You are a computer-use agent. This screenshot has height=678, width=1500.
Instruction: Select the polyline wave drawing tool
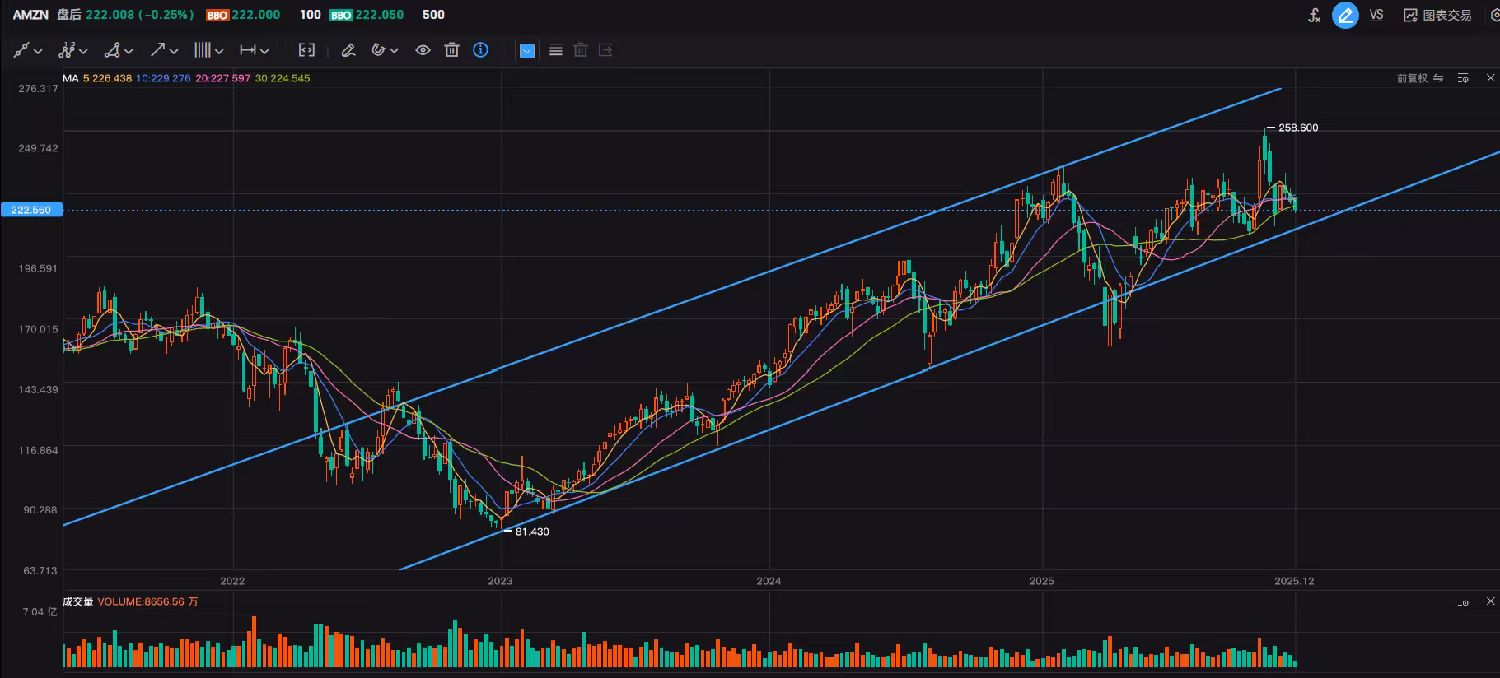click(x=67, y=50)
